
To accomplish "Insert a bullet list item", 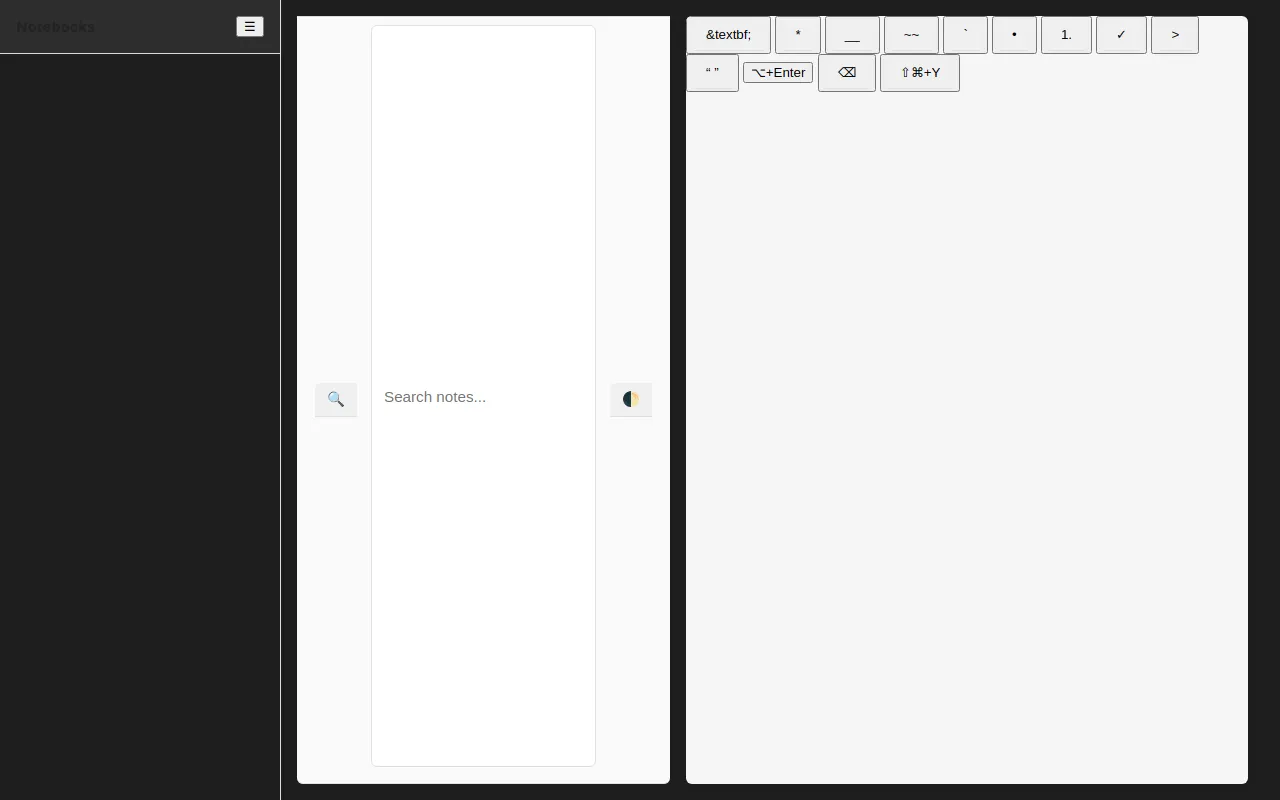I will pos(1014,35).
